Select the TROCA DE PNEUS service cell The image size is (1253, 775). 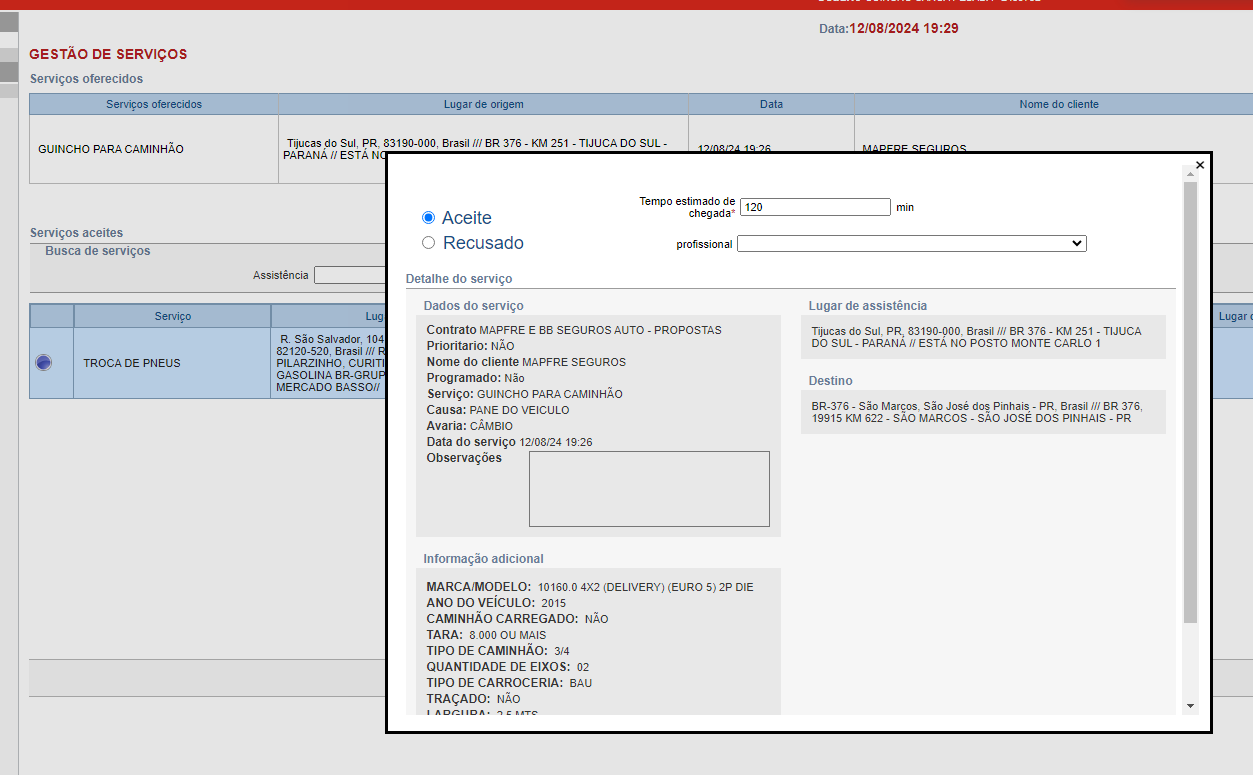click(132, 363)
